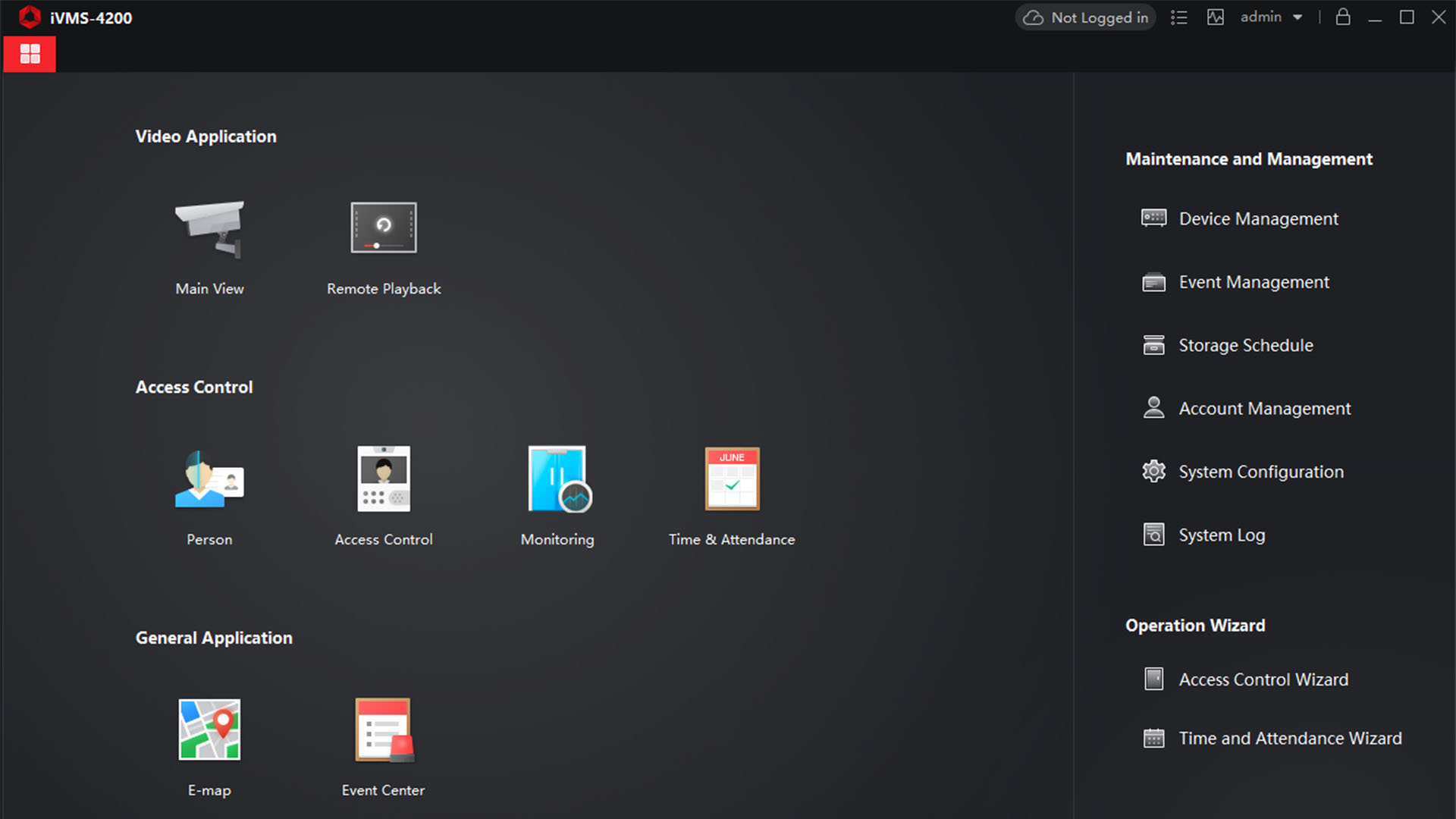
Task: Expand the admin user dropdown menu
Action: [x=1296, y=16]
